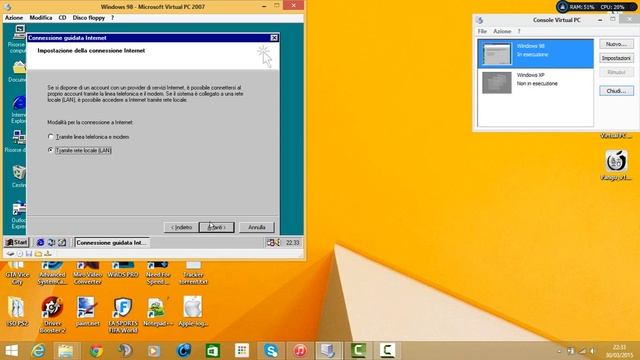Open the Apple-logo file on desktop
This screenshot has height=360, width=640.
193,311
